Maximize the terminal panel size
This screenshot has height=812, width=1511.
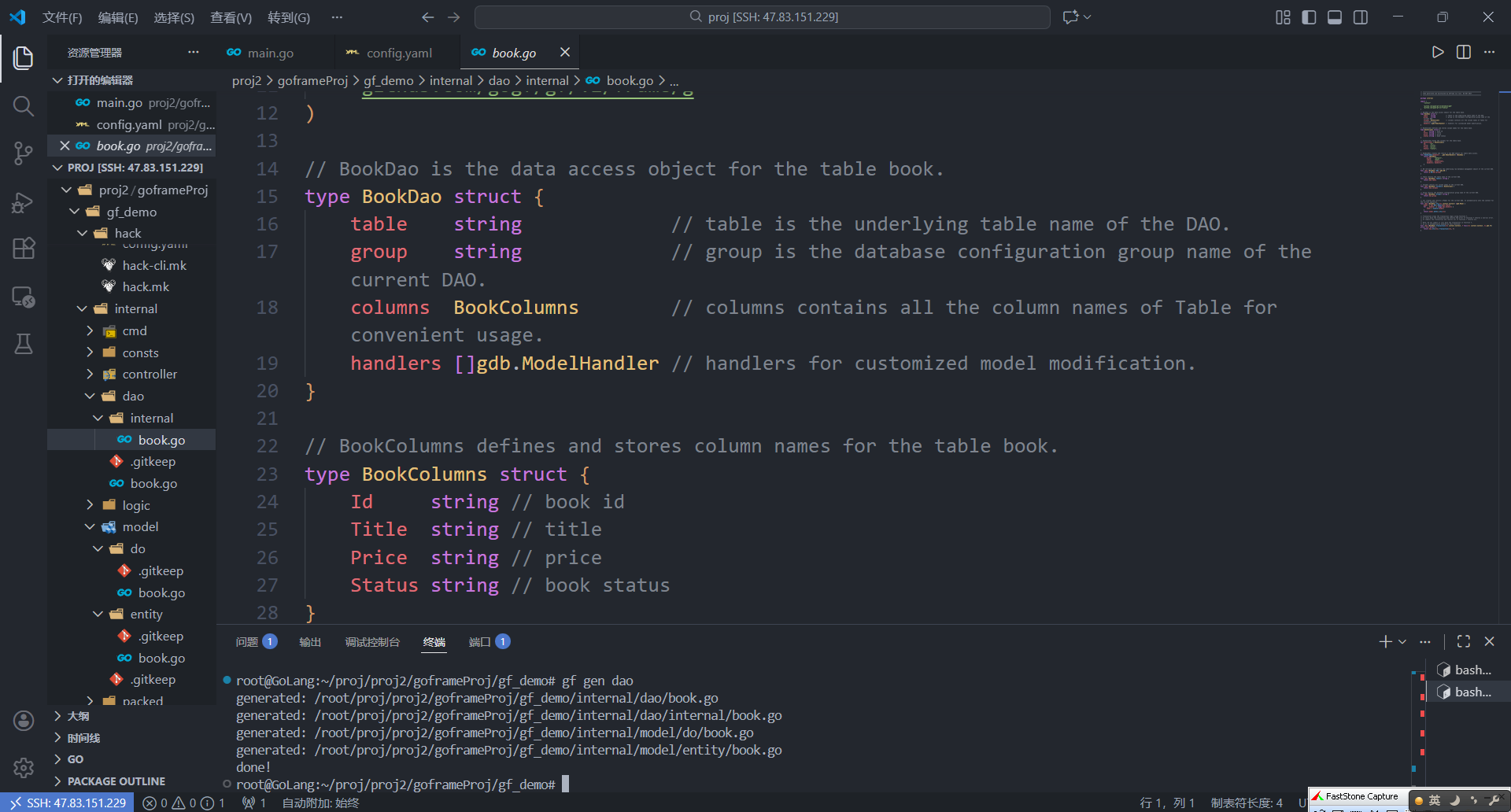click(x=1464, y=641)
